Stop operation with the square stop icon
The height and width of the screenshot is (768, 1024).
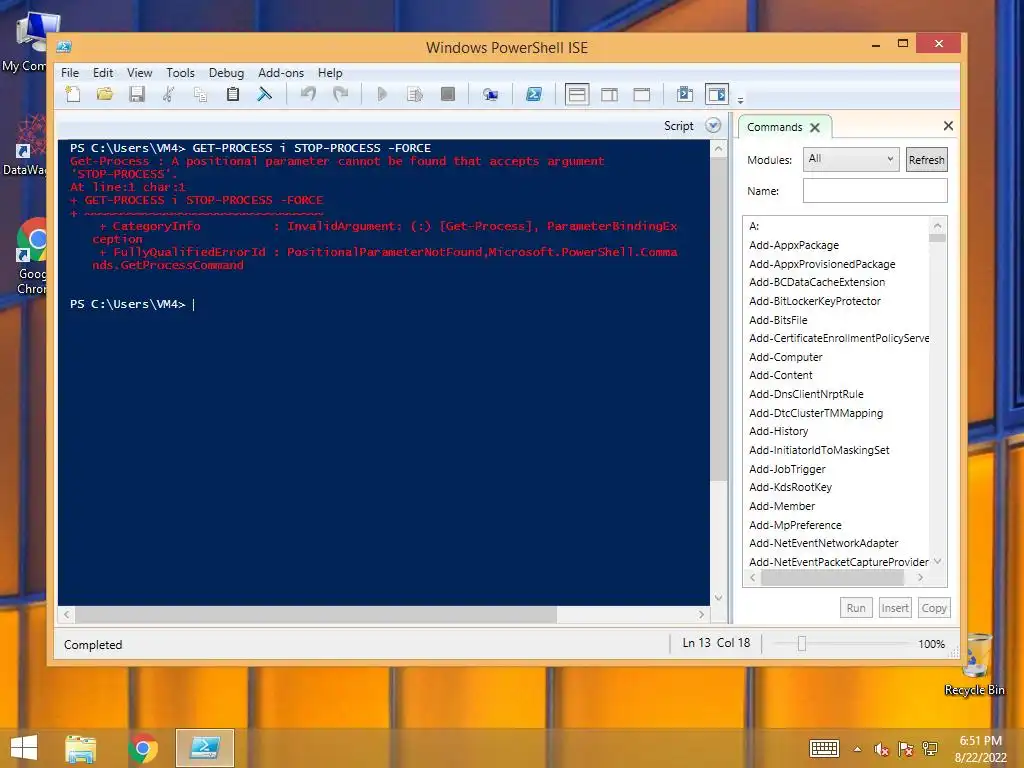pos(447,95)
